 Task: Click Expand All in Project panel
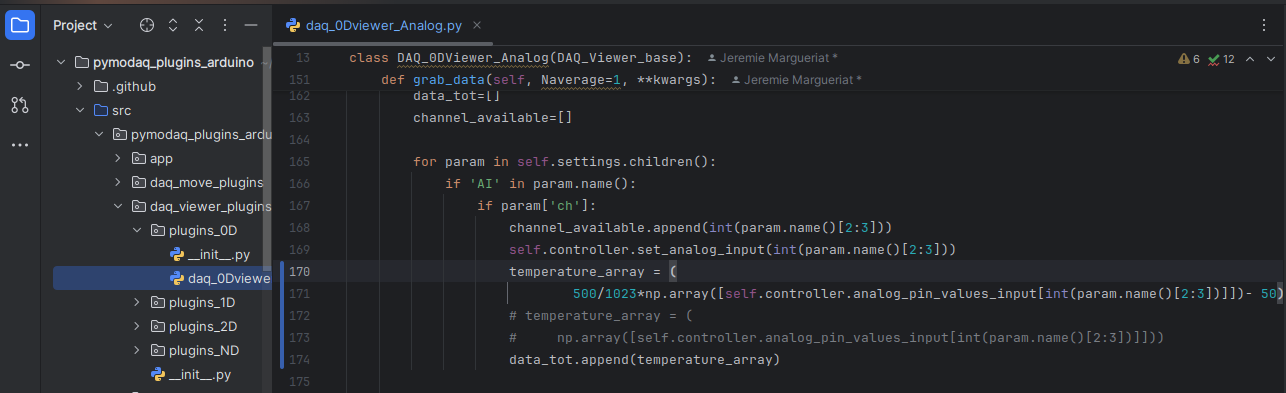pos(173,25)
